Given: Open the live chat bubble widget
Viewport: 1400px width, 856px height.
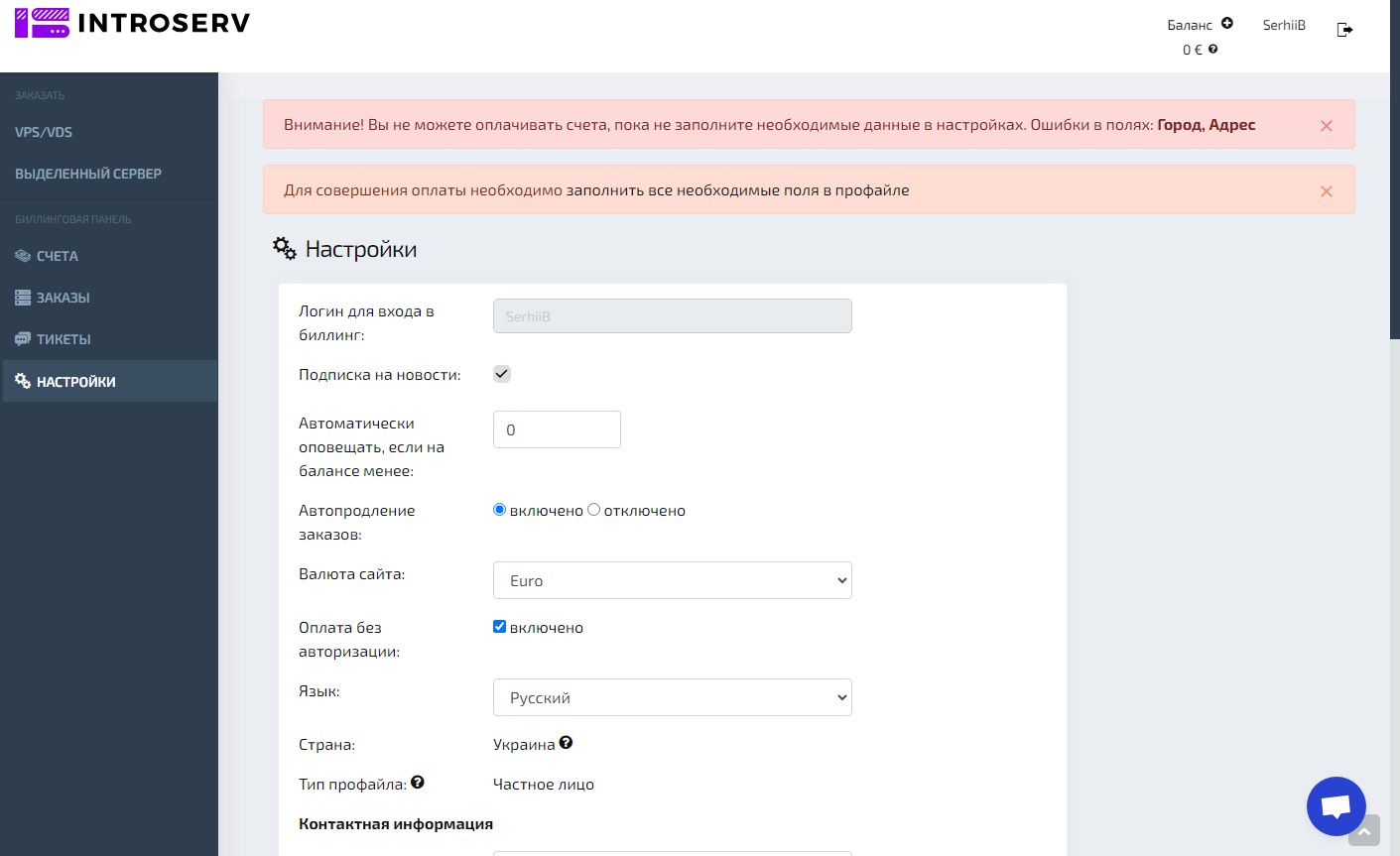Looking at the screenshot, I should click(1336, 805).
